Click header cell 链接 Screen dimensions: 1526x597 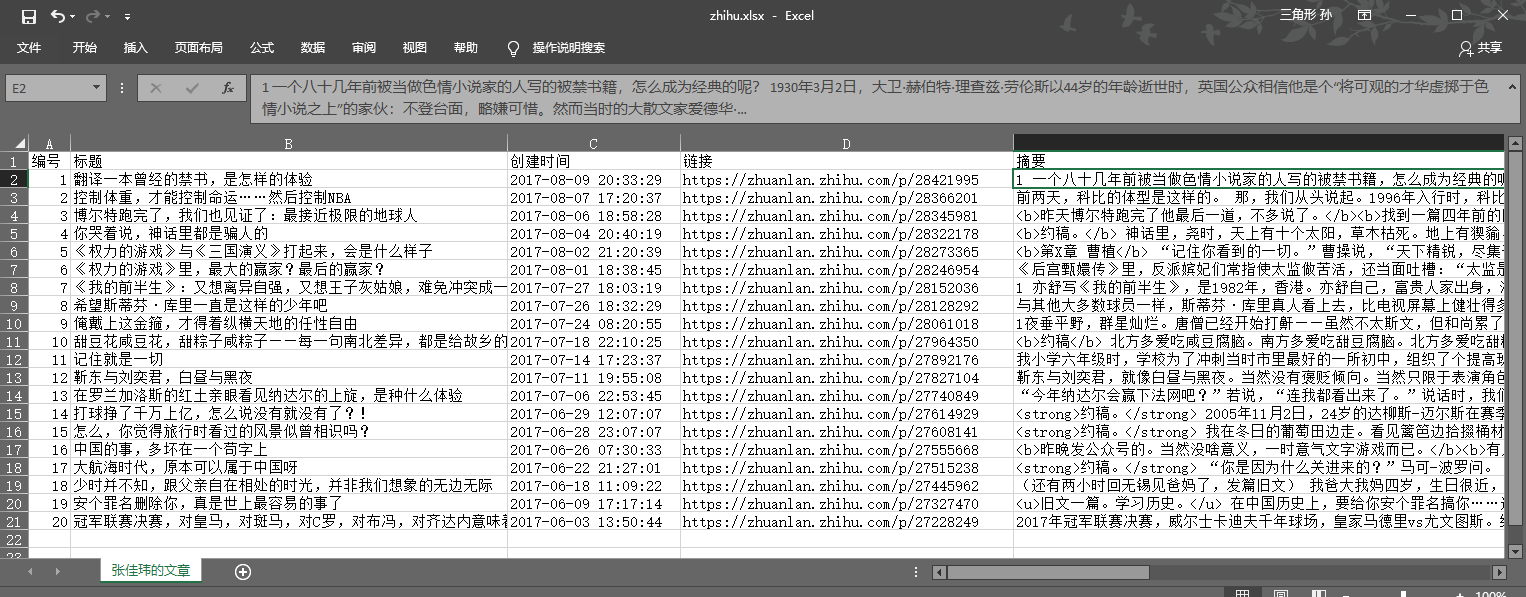pos(847,161)
